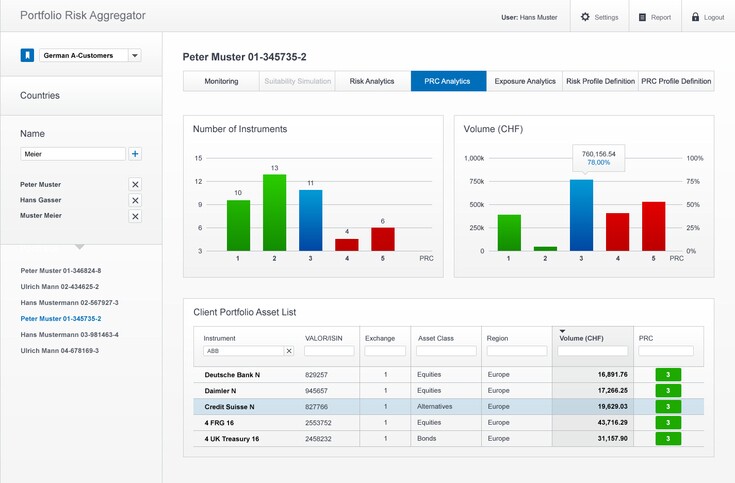Add name with the plus icon
This screenshot has height=483, width=735.
click(135, 154)
